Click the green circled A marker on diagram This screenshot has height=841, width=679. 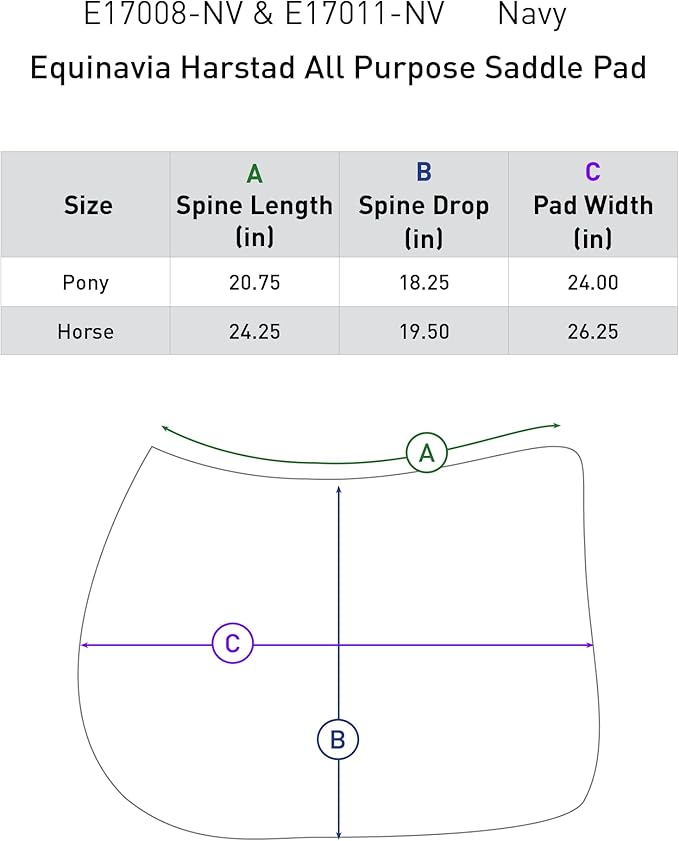point(427,453)
